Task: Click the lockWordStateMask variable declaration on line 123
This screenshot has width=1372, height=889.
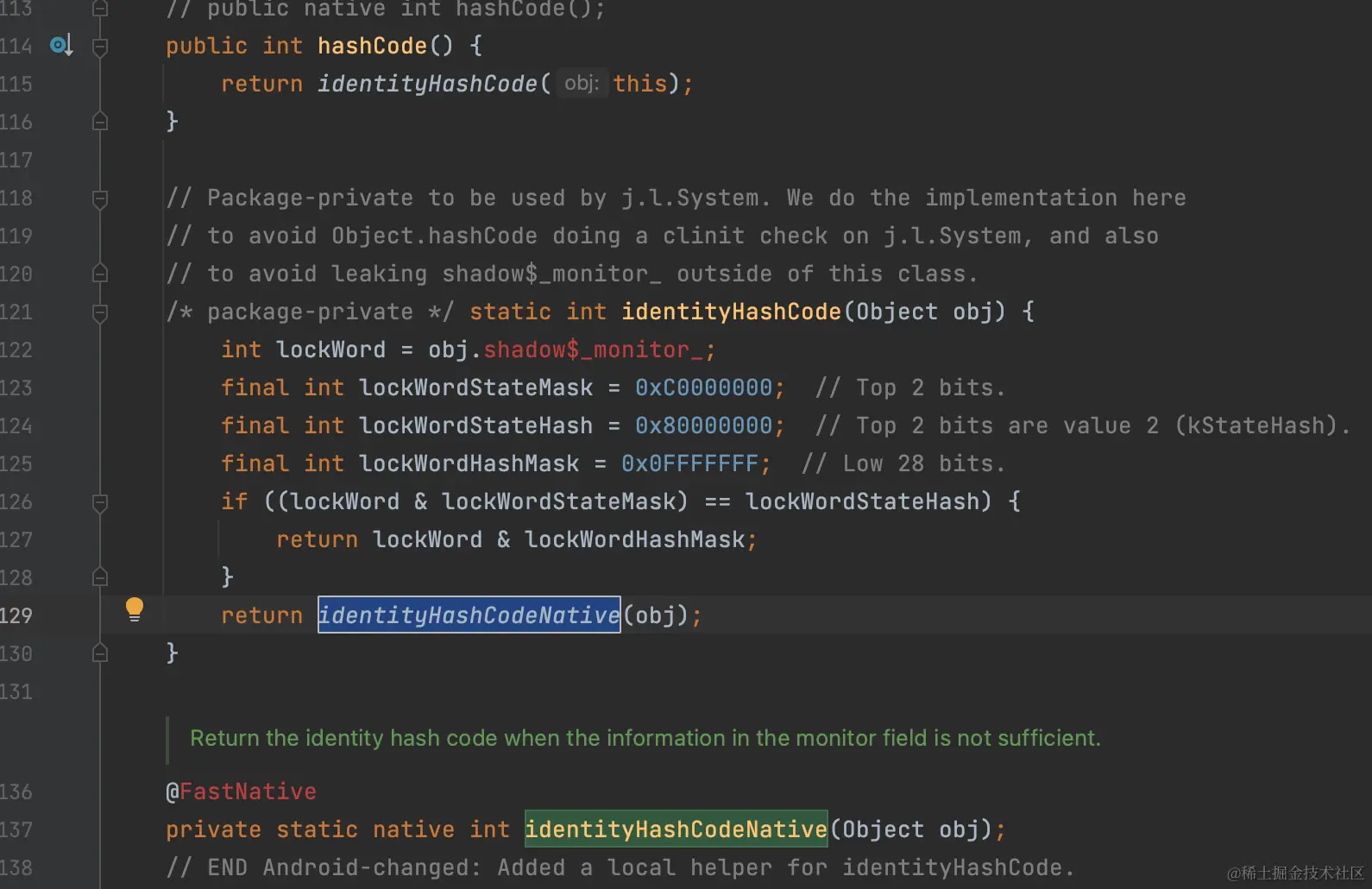Action: (476, 388)
